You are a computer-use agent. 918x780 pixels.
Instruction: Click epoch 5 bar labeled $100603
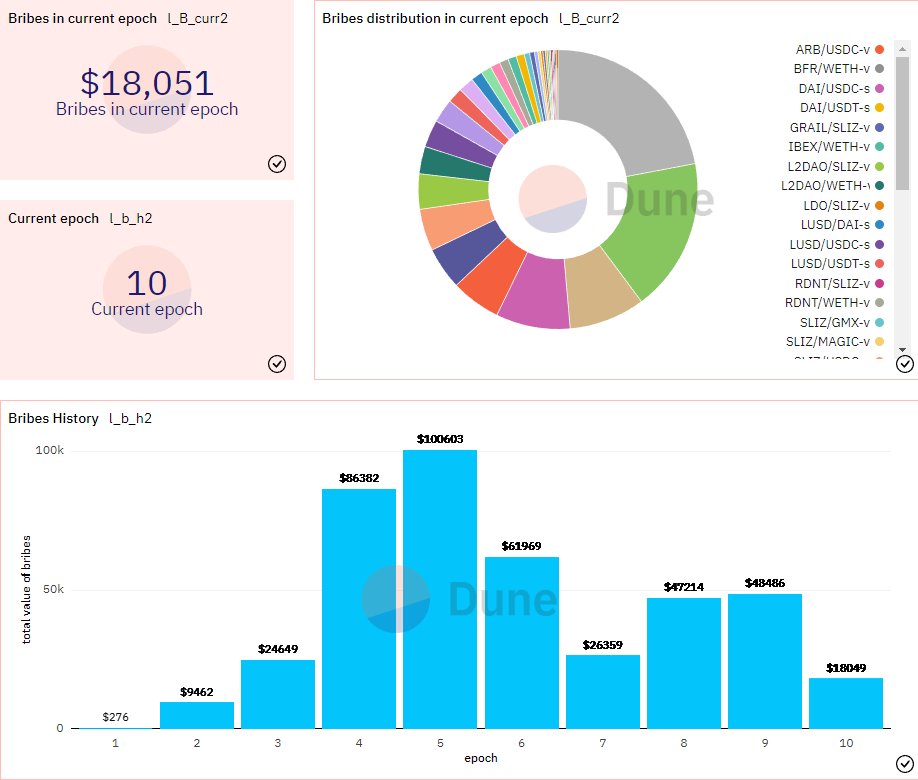[440, 589]
